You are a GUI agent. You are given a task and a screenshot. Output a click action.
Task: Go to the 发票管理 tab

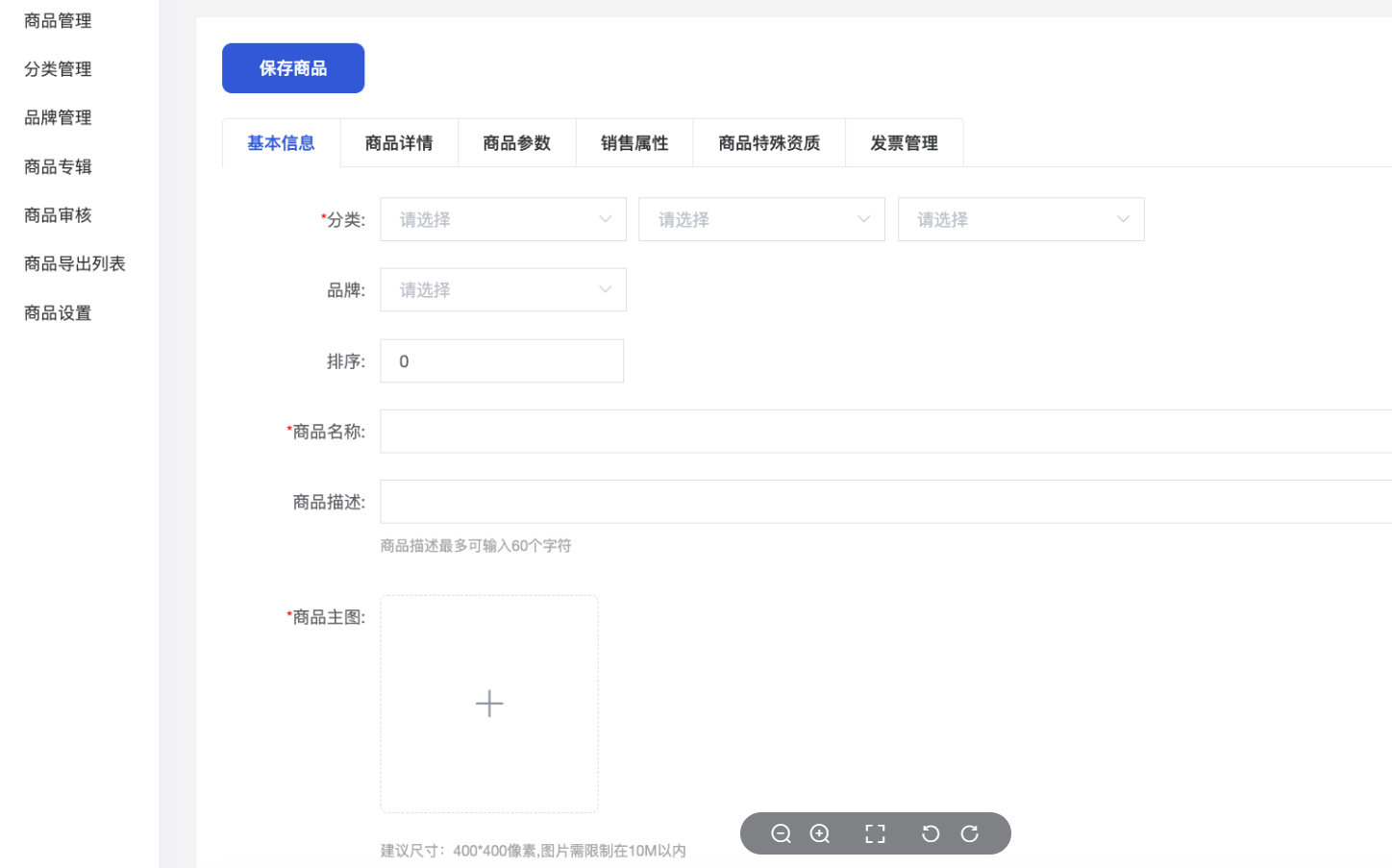tap(904, 143)
